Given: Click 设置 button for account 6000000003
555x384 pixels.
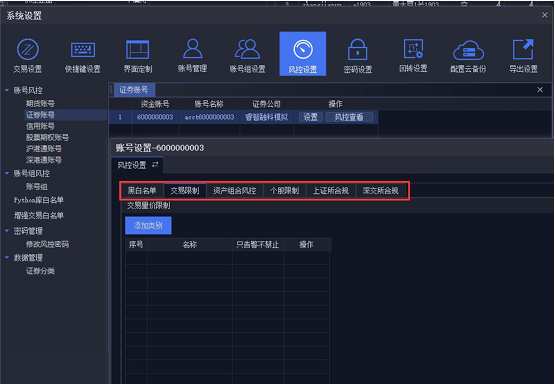Looking at the screenshot, I should [x=310, y=117].
